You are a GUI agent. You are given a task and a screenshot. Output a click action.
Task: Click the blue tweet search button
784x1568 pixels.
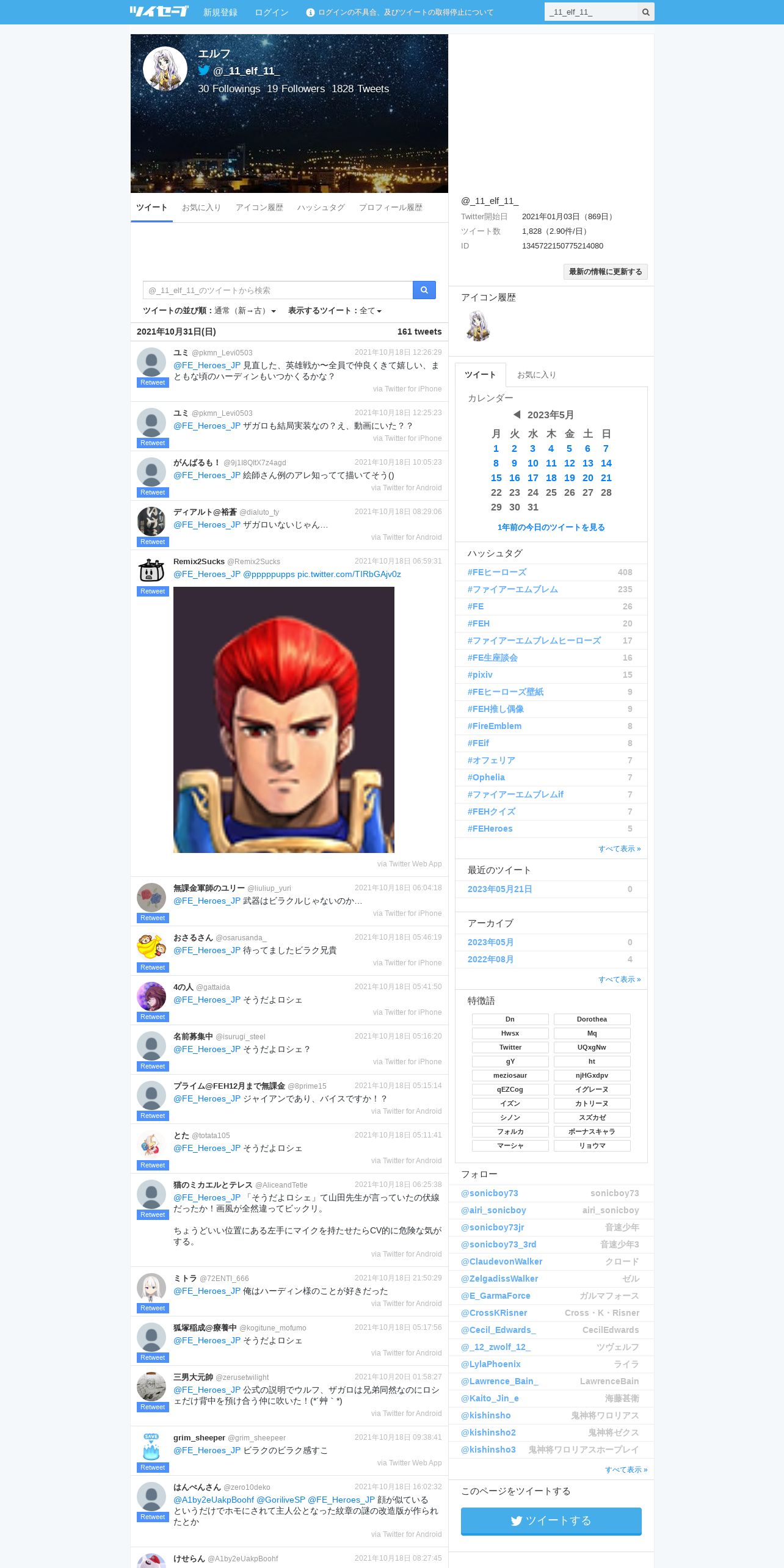pyautogui.click(x=424, y=290)
